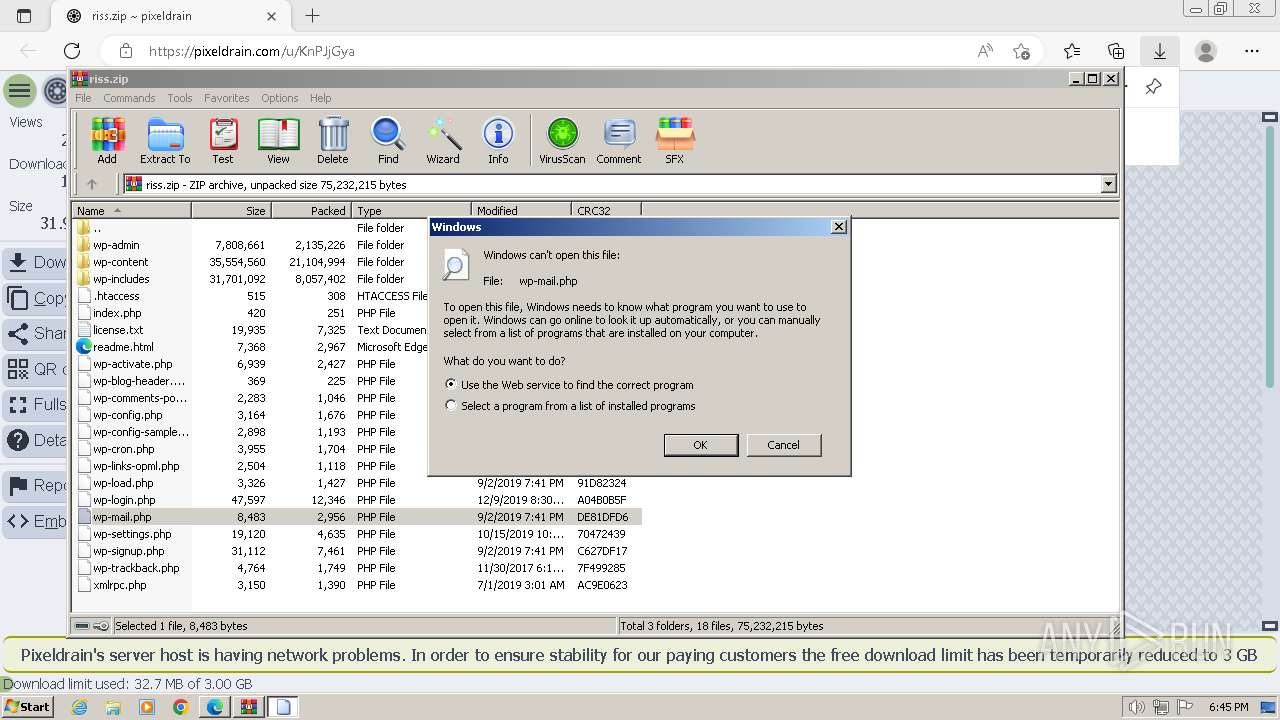Click the Start button
1280x720 pixels.
[x=28, y=707]
